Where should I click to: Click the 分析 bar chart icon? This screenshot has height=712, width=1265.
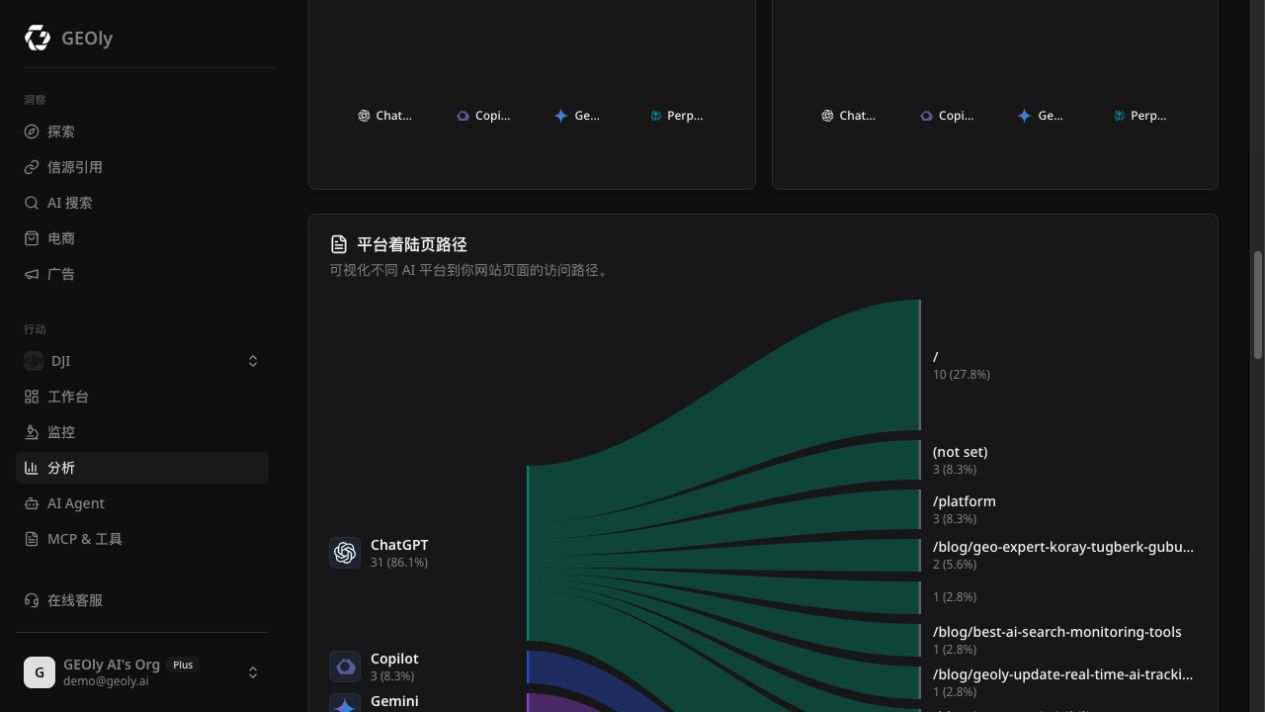pos(32,468)
